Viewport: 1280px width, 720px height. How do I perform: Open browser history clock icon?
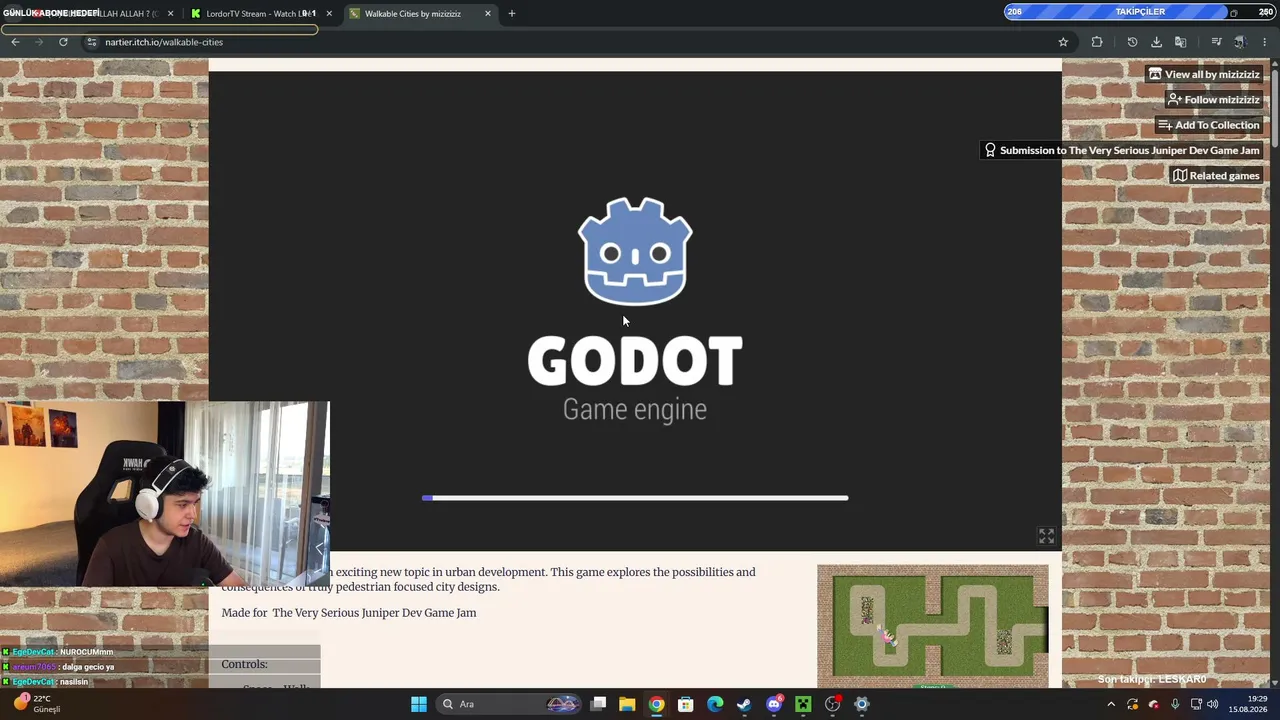(1132, 42)
